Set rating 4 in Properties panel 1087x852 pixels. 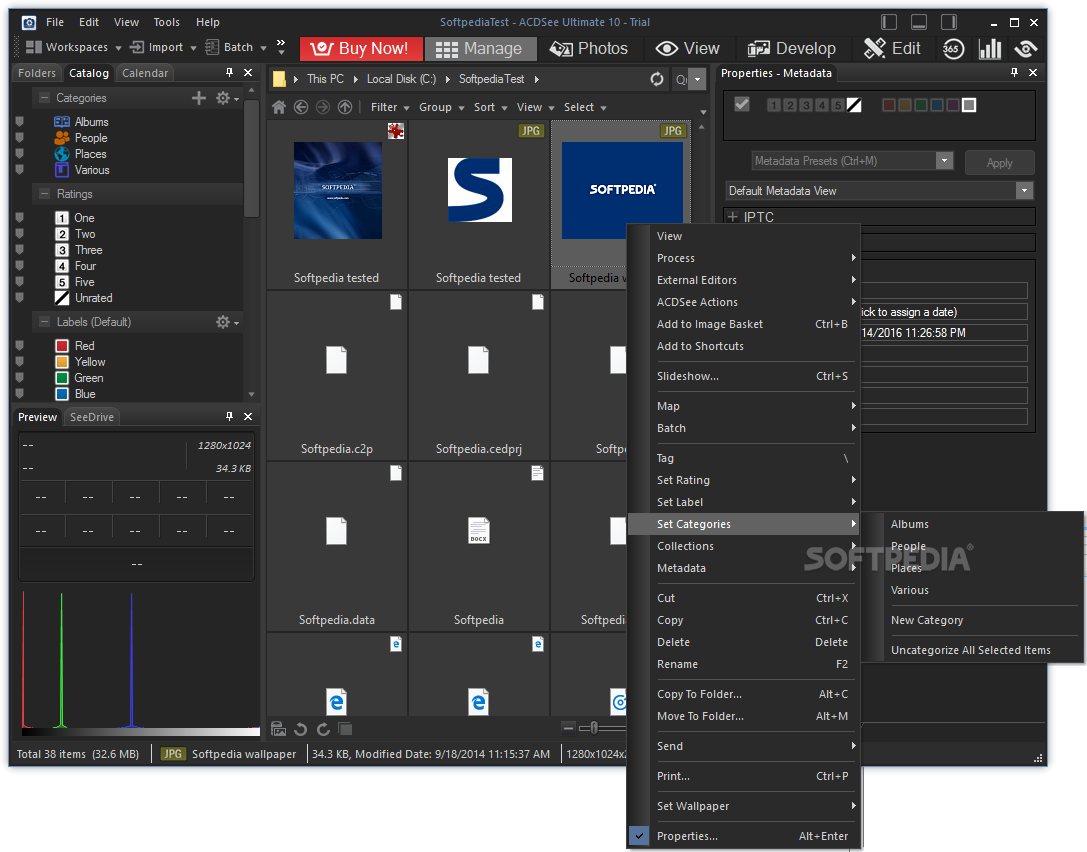(x=821, y=105)
